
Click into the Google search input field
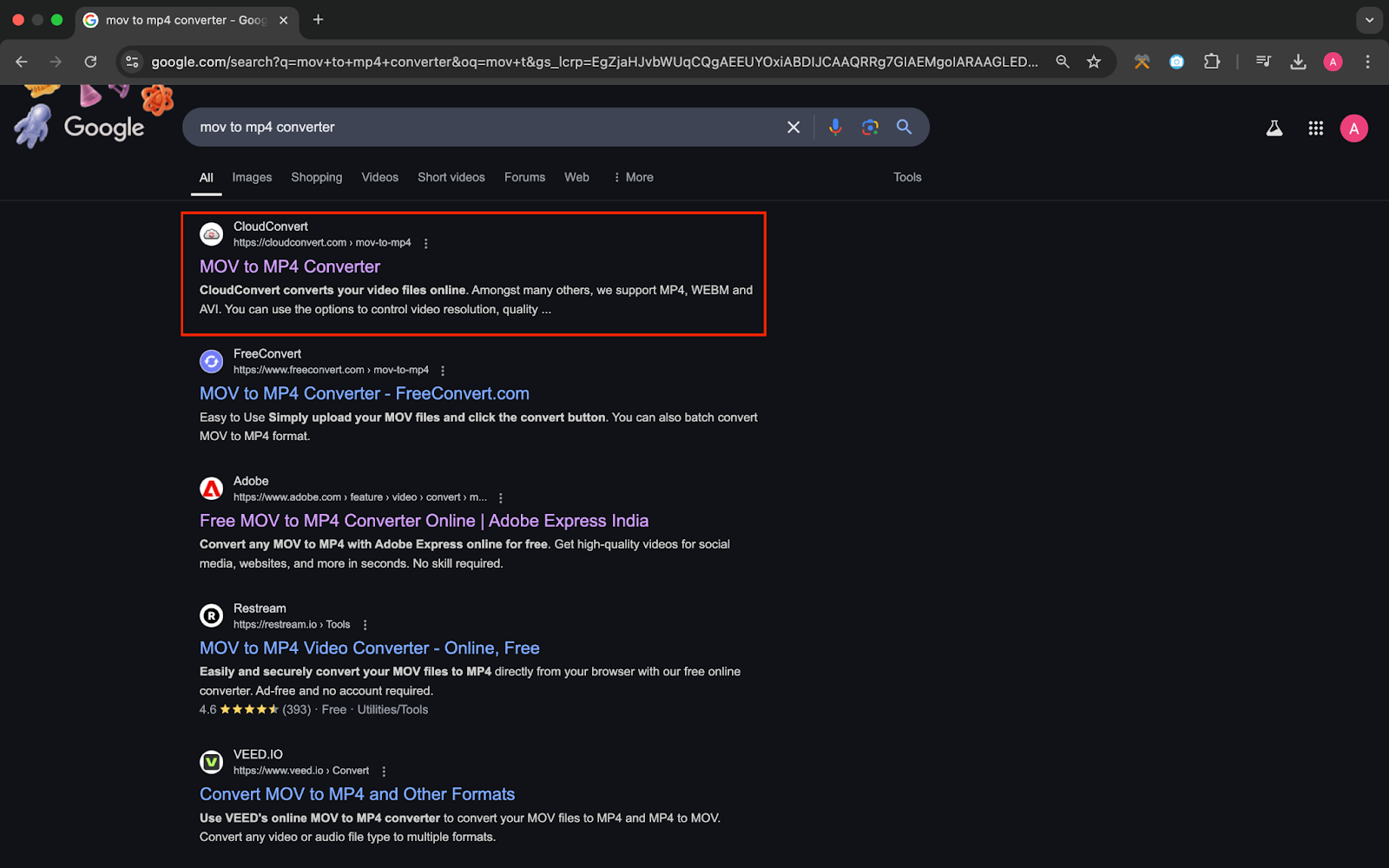(486, 128)
